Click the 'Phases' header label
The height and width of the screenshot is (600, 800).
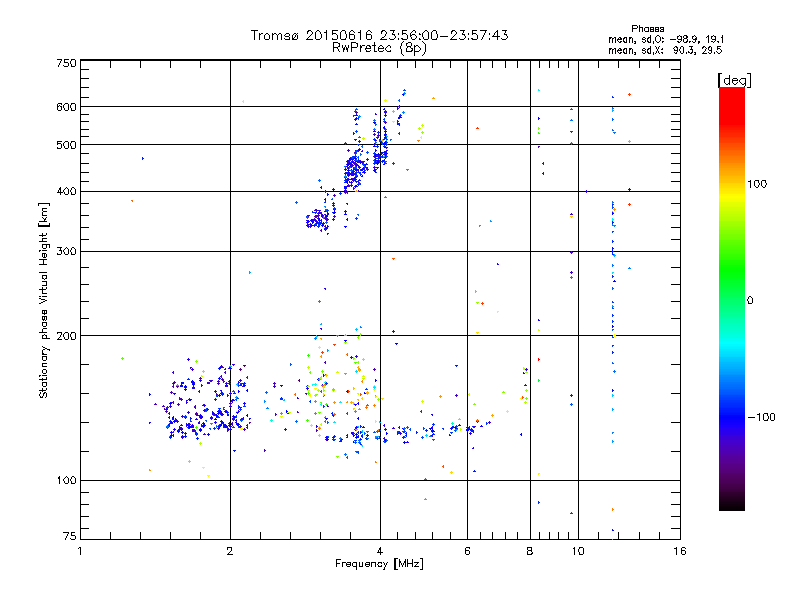coord(647,29)
